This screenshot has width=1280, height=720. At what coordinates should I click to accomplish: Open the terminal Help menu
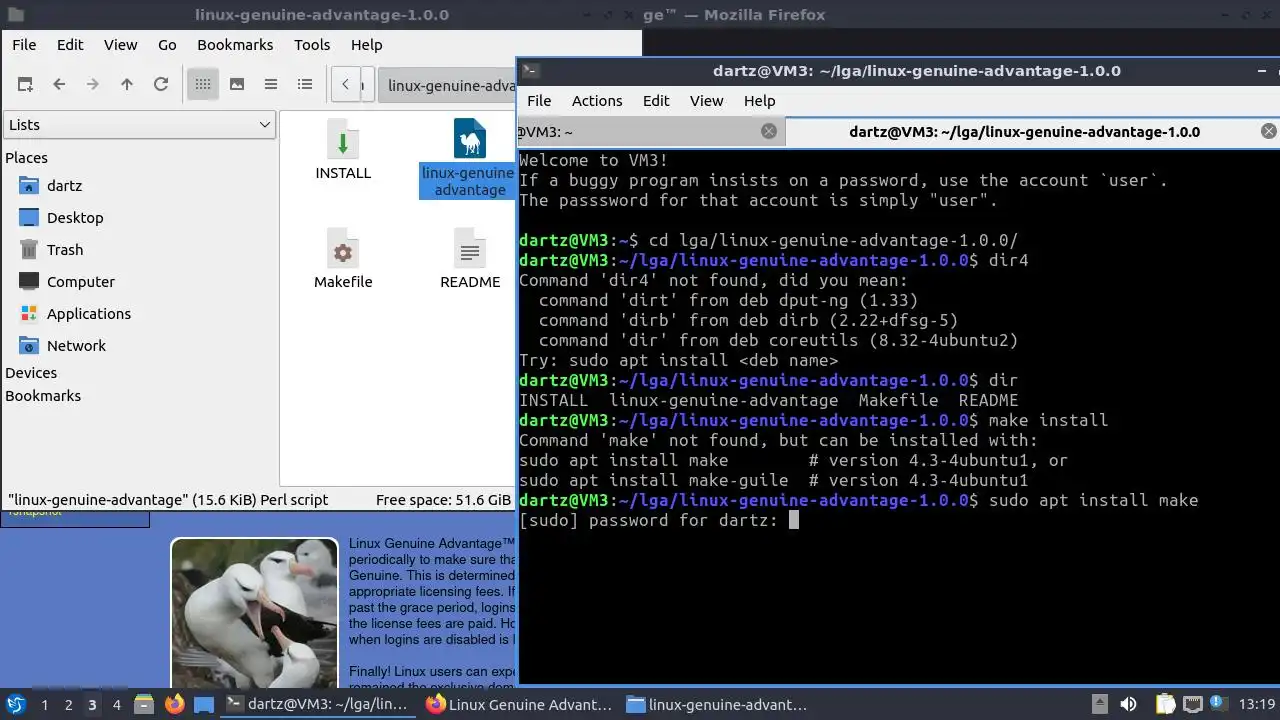tap(759, 101)
